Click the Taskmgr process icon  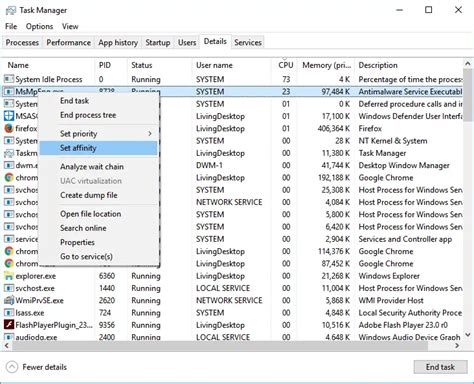pyautogui.click(x=9, y=153)
